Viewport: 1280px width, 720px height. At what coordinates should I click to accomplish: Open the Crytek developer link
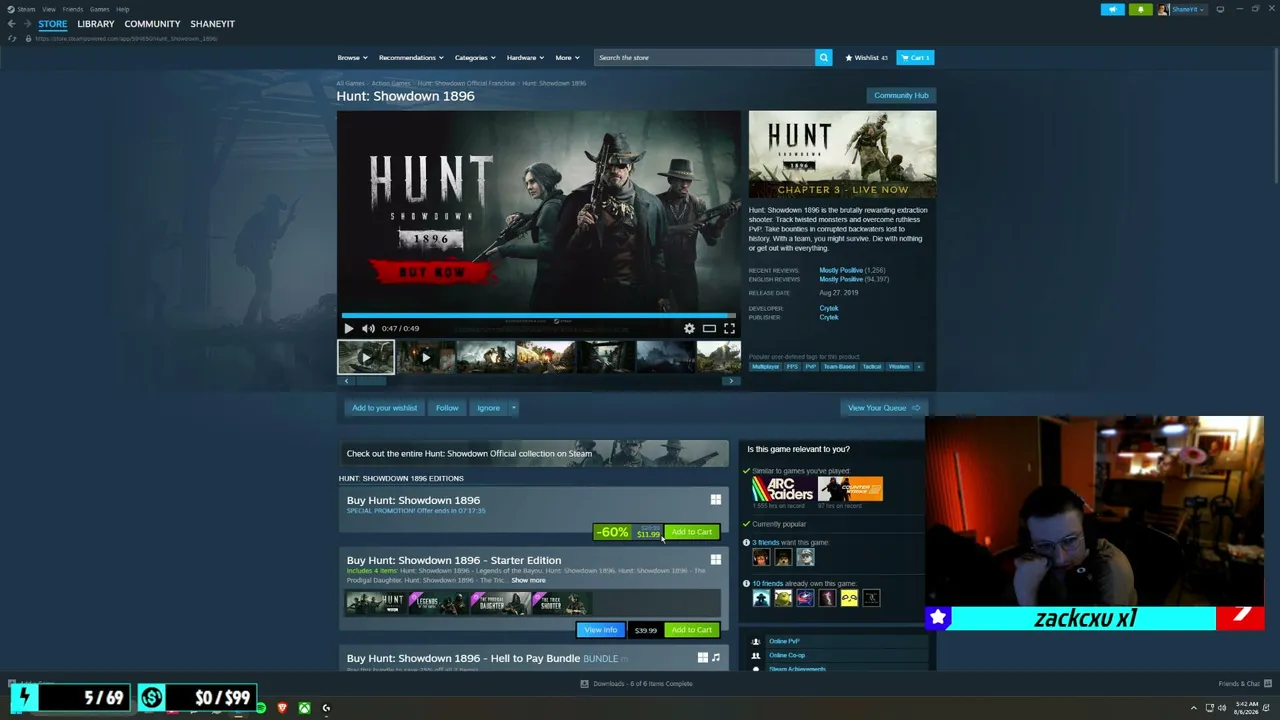829,308
